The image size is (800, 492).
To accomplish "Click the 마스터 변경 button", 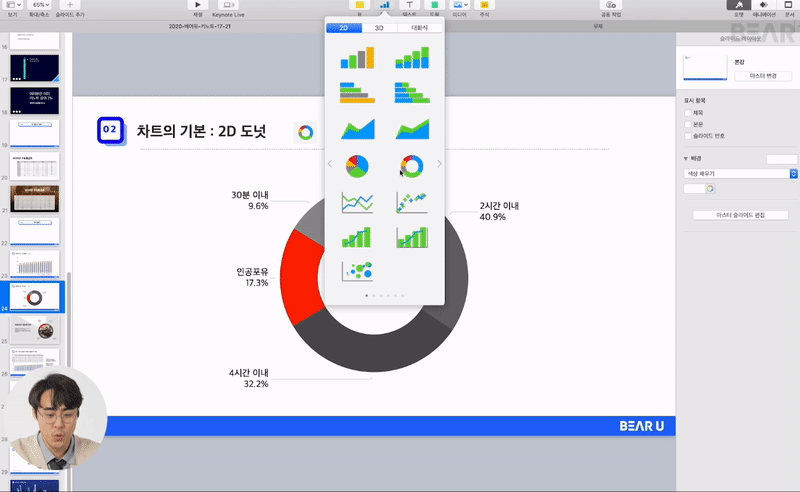I will click(763, 76).
